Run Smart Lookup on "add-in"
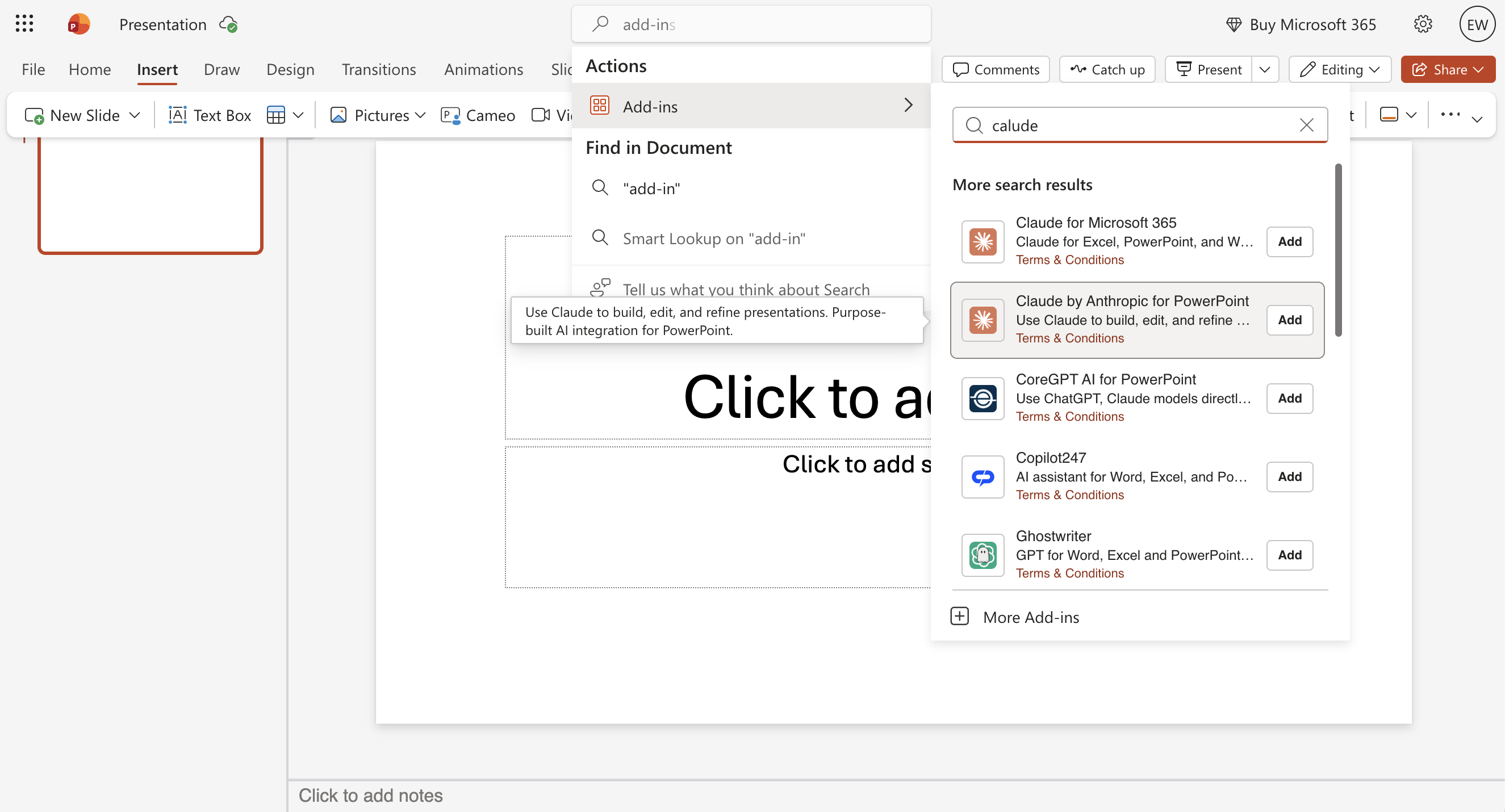The image size is (1505, 812). (x=751, y=238)
